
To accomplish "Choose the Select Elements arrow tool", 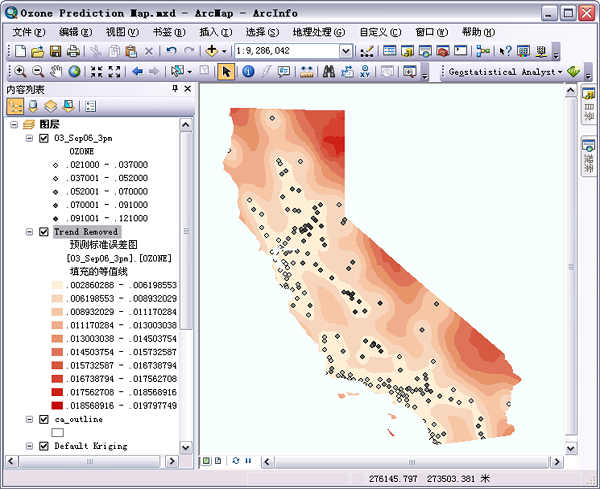I will 225,71.
